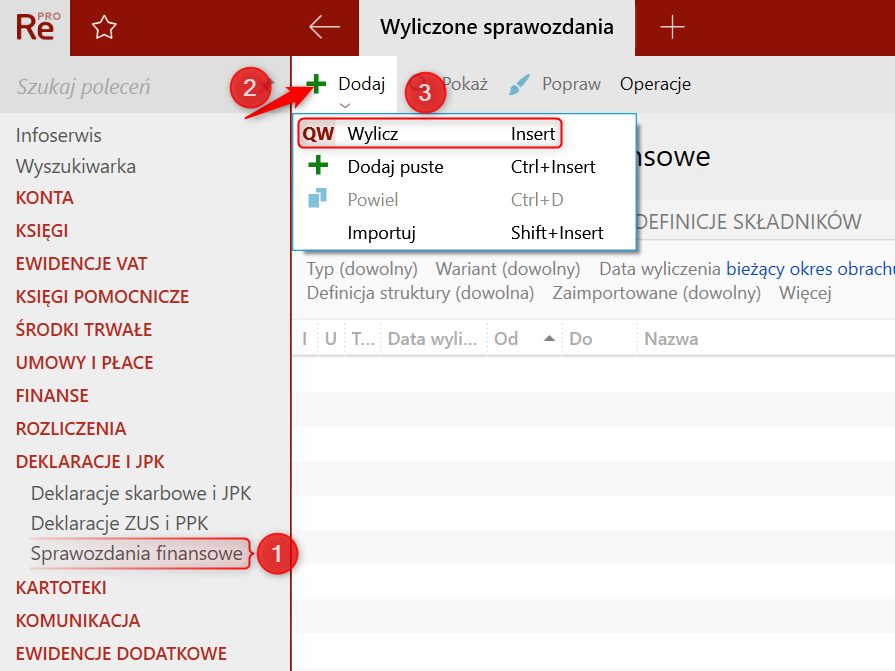Click the green plus icon beside Dodaj puste
The width and height of the screenshot is (895, 671).
tap(318, 166)
